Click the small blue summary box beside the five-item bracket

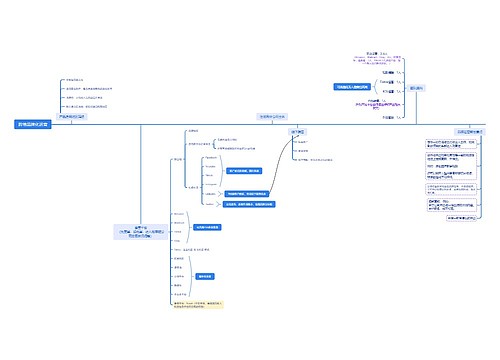(205, 276)
